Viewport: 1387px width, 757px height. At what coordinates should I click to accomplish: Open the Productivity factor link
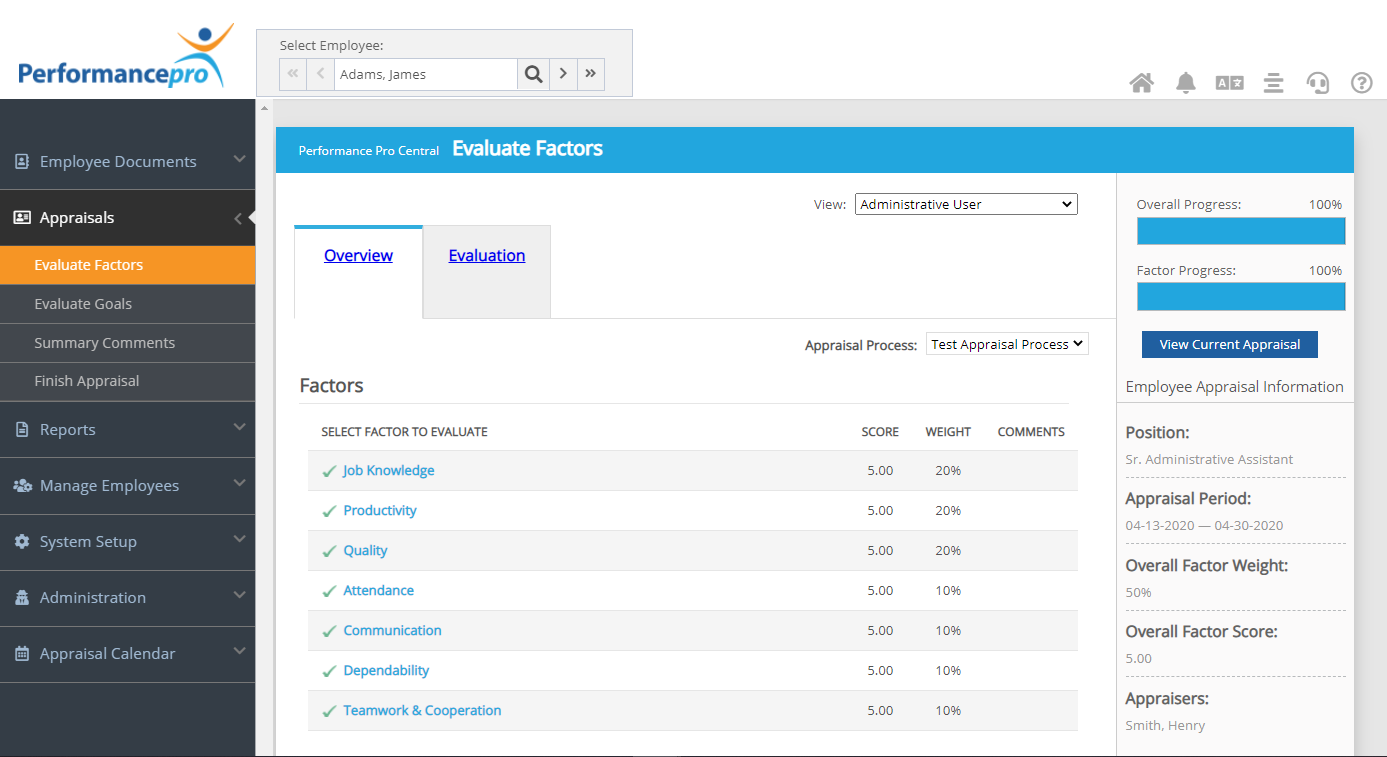(x=380, y=510)
